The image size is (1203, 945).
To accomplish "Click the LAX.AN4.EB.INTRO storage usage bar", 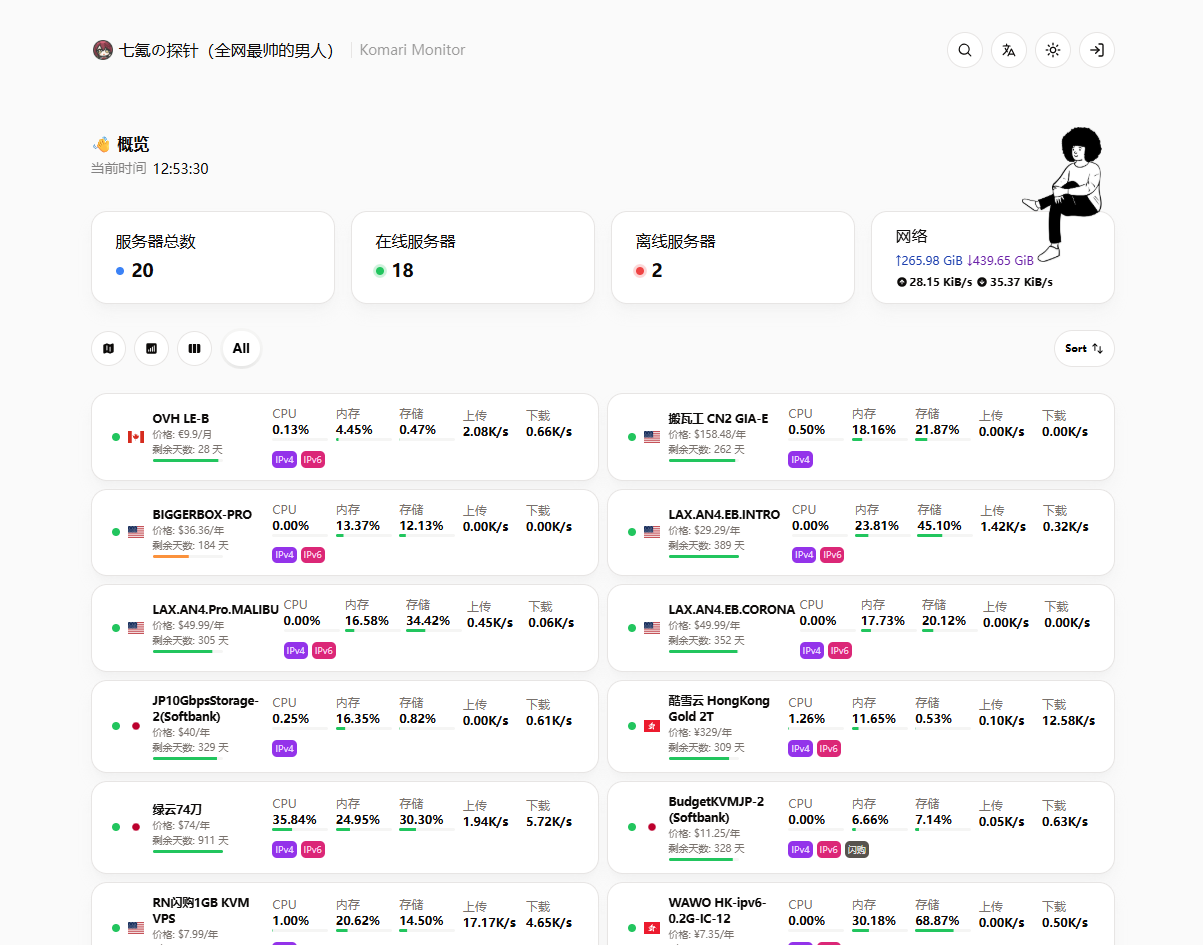I will tap(943, 536).
